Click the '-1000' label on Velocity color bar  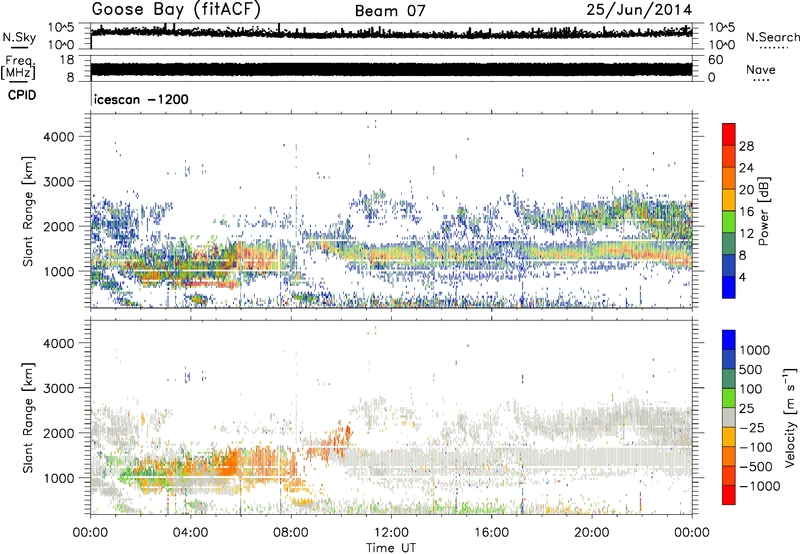(760, 486)
